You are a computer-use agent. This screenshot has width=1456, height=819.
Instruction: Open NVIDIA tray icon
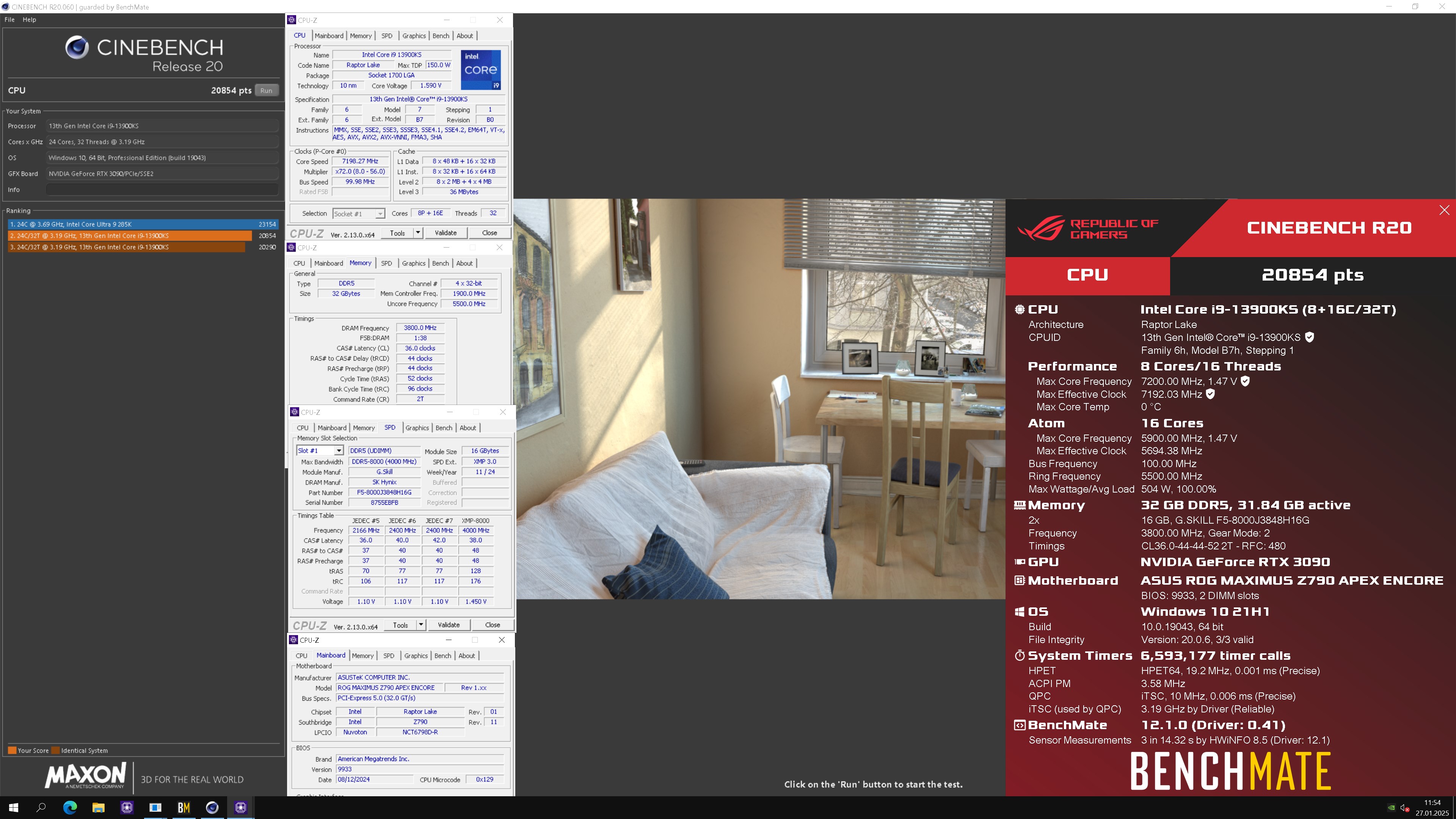point(1392,808)
